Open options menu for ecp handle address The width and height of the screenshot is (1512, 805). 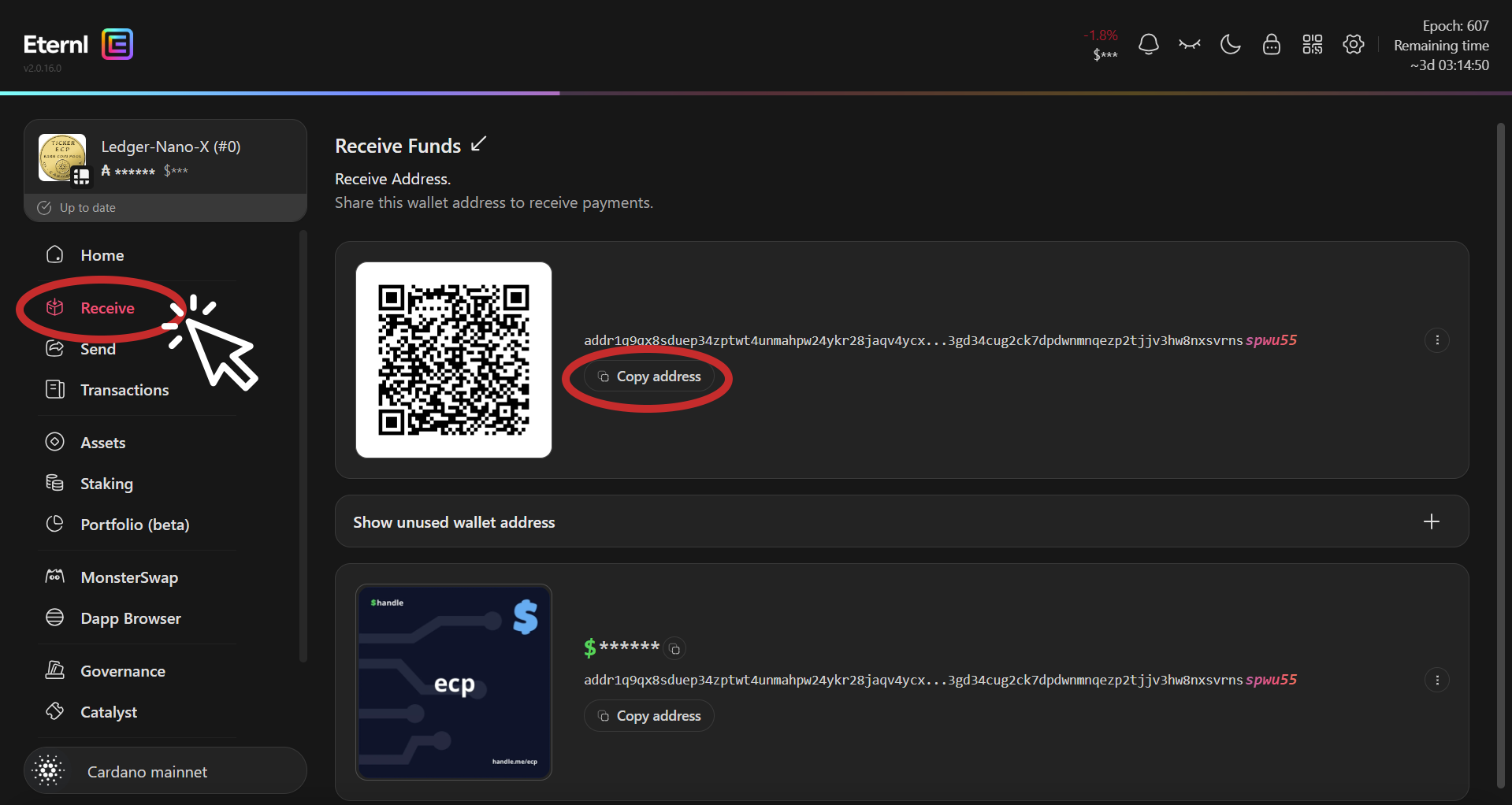pos(1436,680)
